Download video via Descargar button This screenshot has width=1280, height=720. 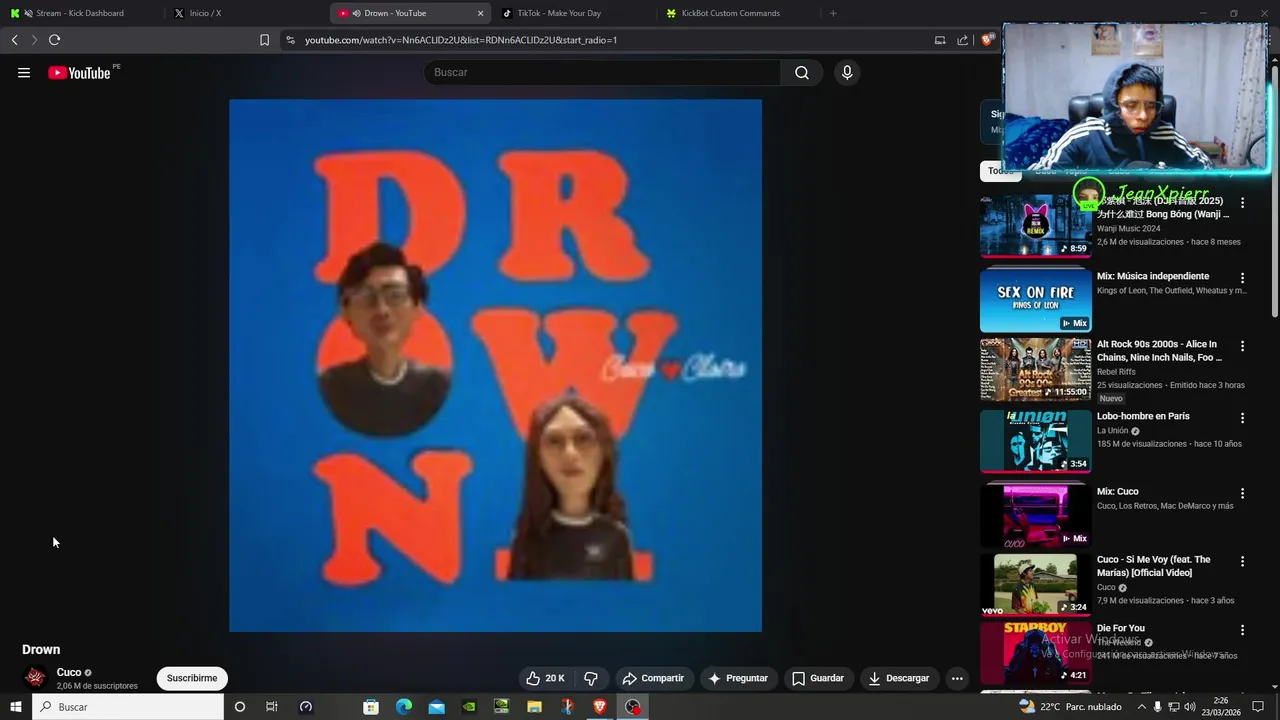coord(899,678)
